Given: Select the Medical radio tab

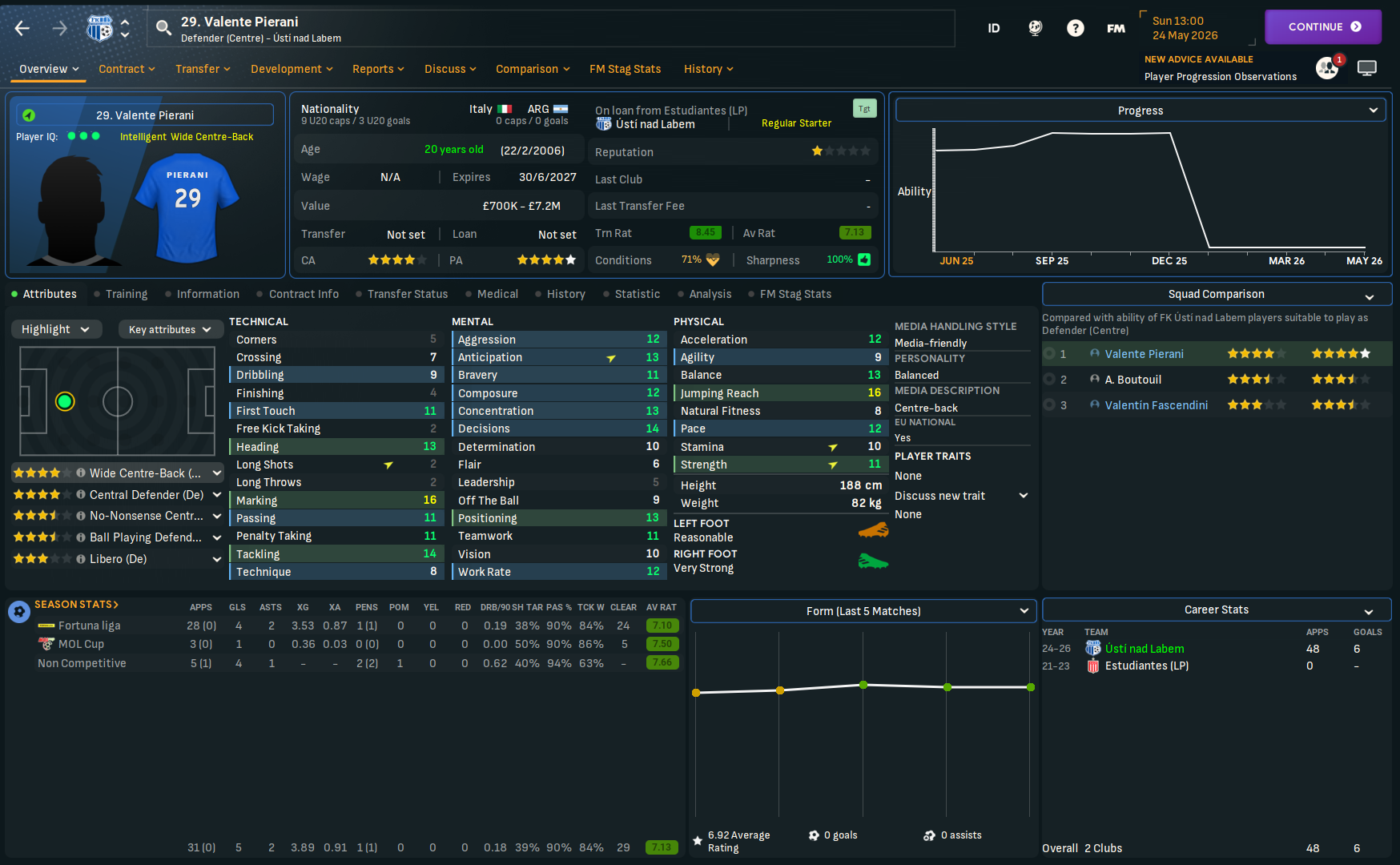Looking at the screenshot, I should 491,294.
